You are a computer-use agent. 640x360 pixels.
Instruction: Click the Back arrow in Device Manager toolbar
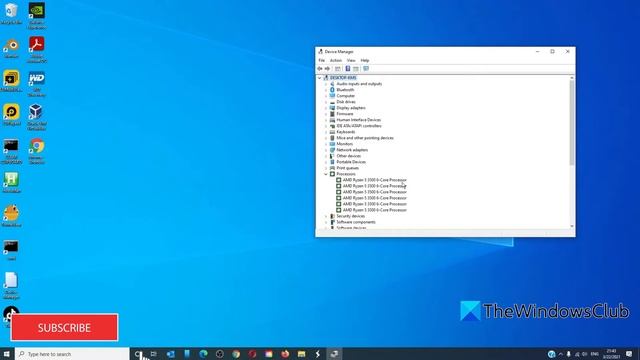320,69
